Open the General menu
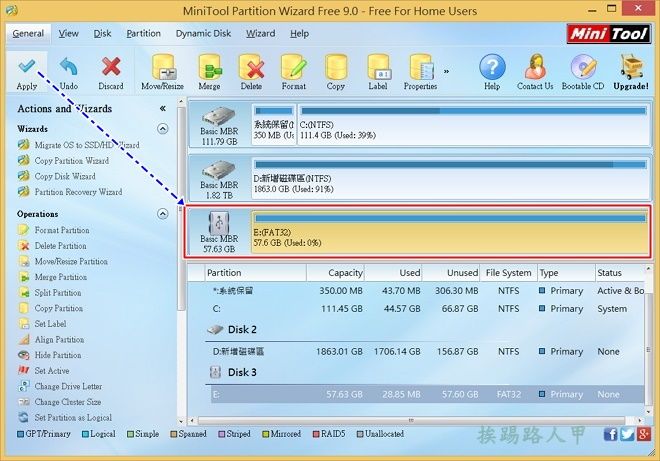 tap(28, 33)
